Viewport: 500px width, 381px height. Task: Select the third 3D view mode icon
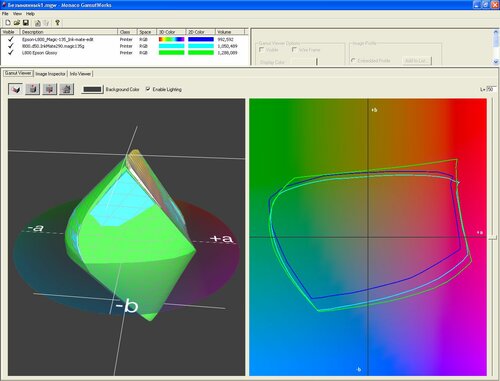[50, 89]
